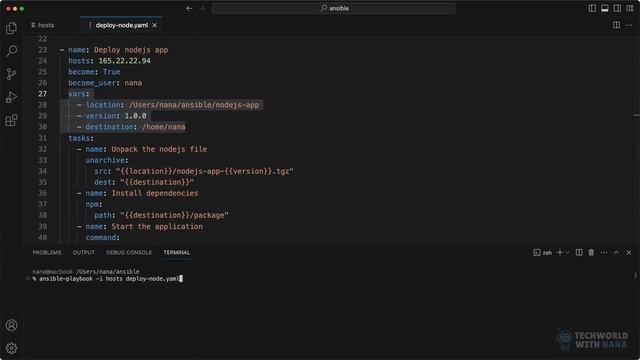Switch to the OUTPUT panel tab
Image resolution: width=640 pixels, height=360 pixels.
point(84,253)
